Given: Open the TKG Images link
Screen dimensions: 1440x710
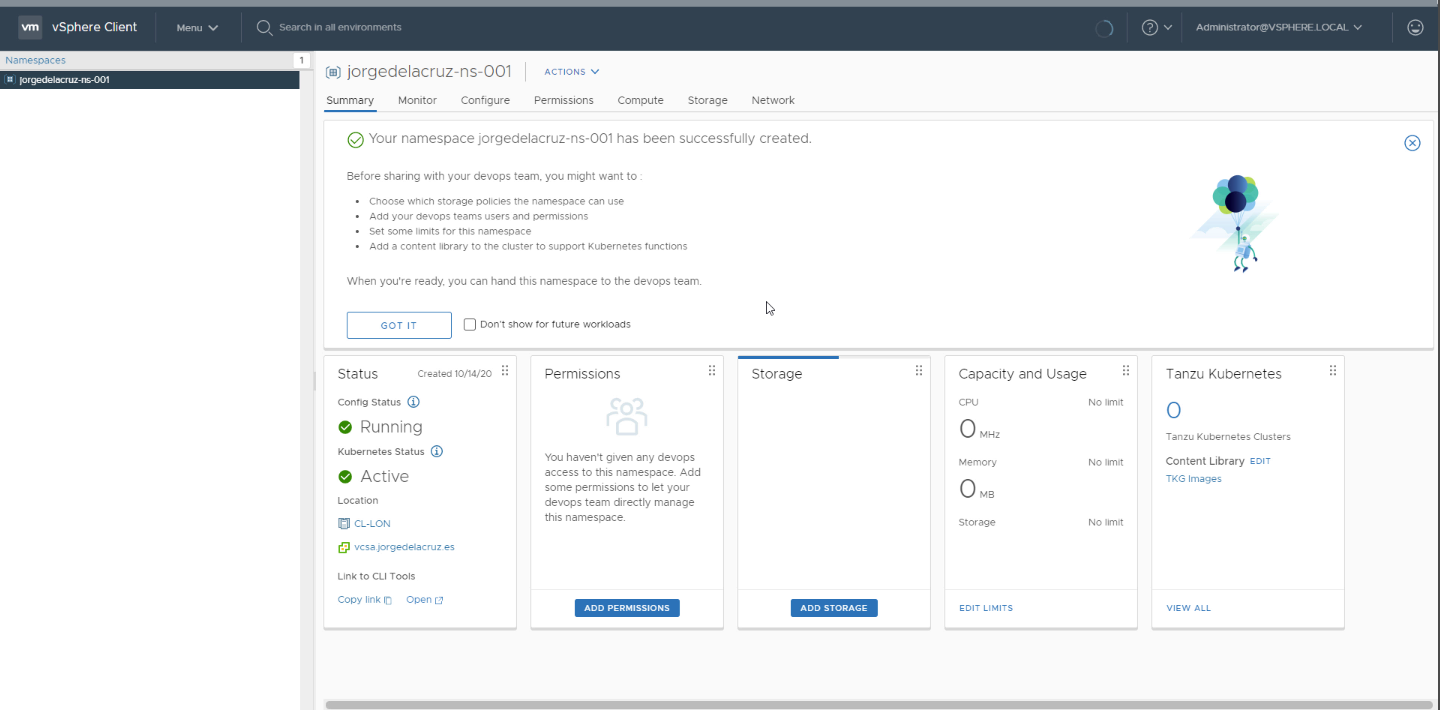Looking at the screenshot, I should coord(1193,479).
